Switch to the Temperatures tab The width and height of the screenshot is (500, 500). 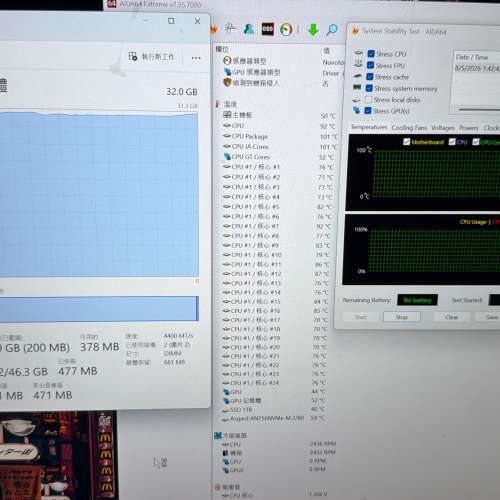pos(369,127)
